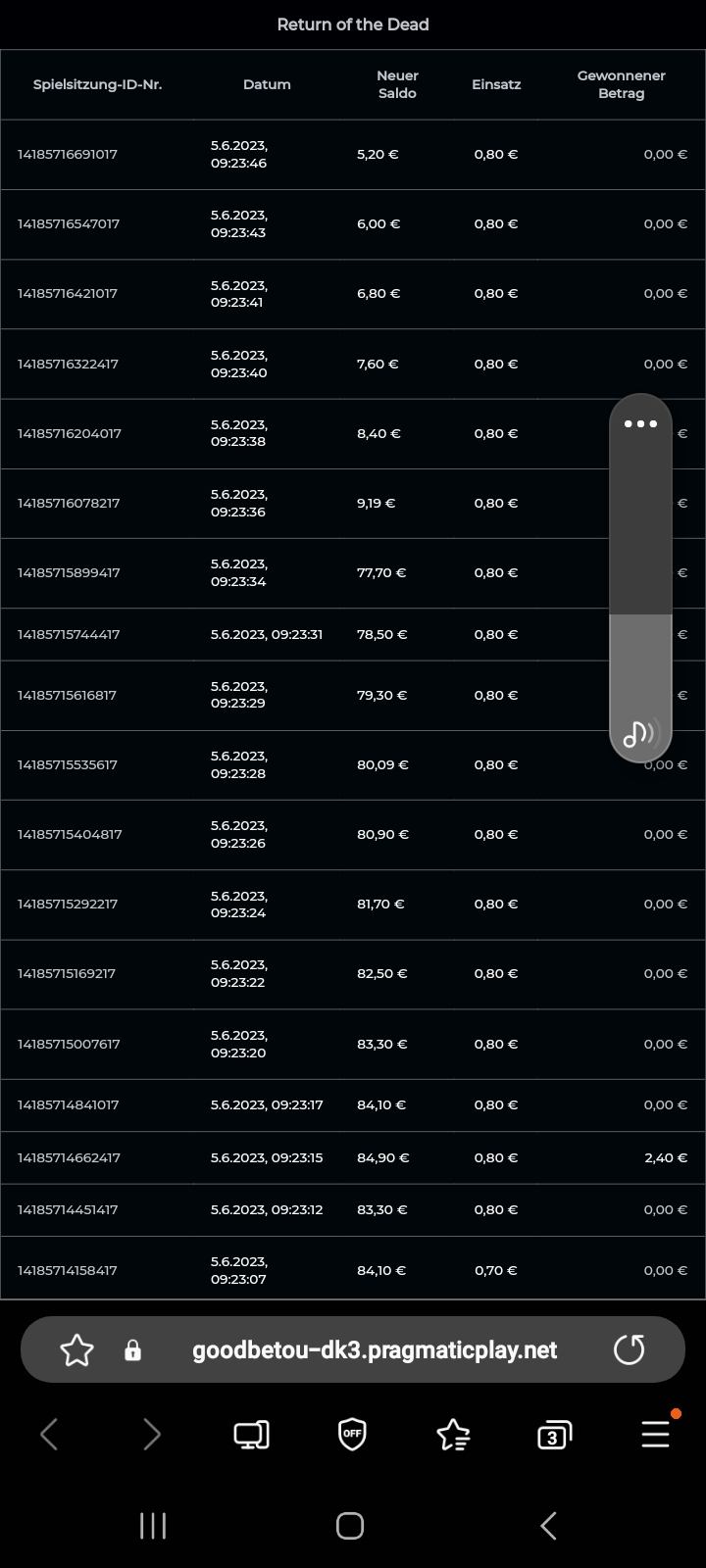
Task: Open the tab switcher showing 3 tabs
Action: click(x=554, y=1435)
